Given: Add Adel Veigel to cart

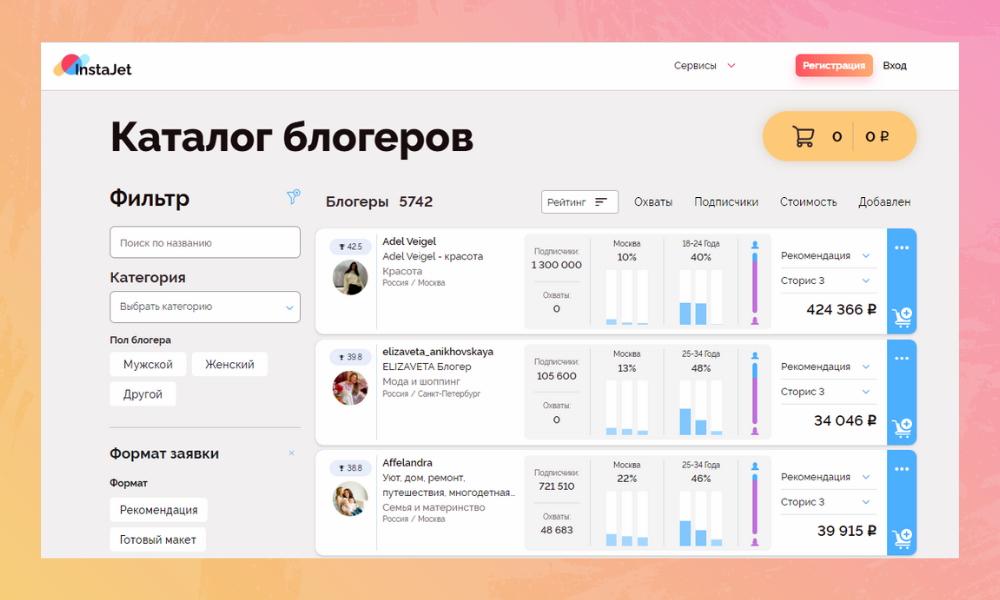Looking at the screenshot, I should (x=902, y=317).
